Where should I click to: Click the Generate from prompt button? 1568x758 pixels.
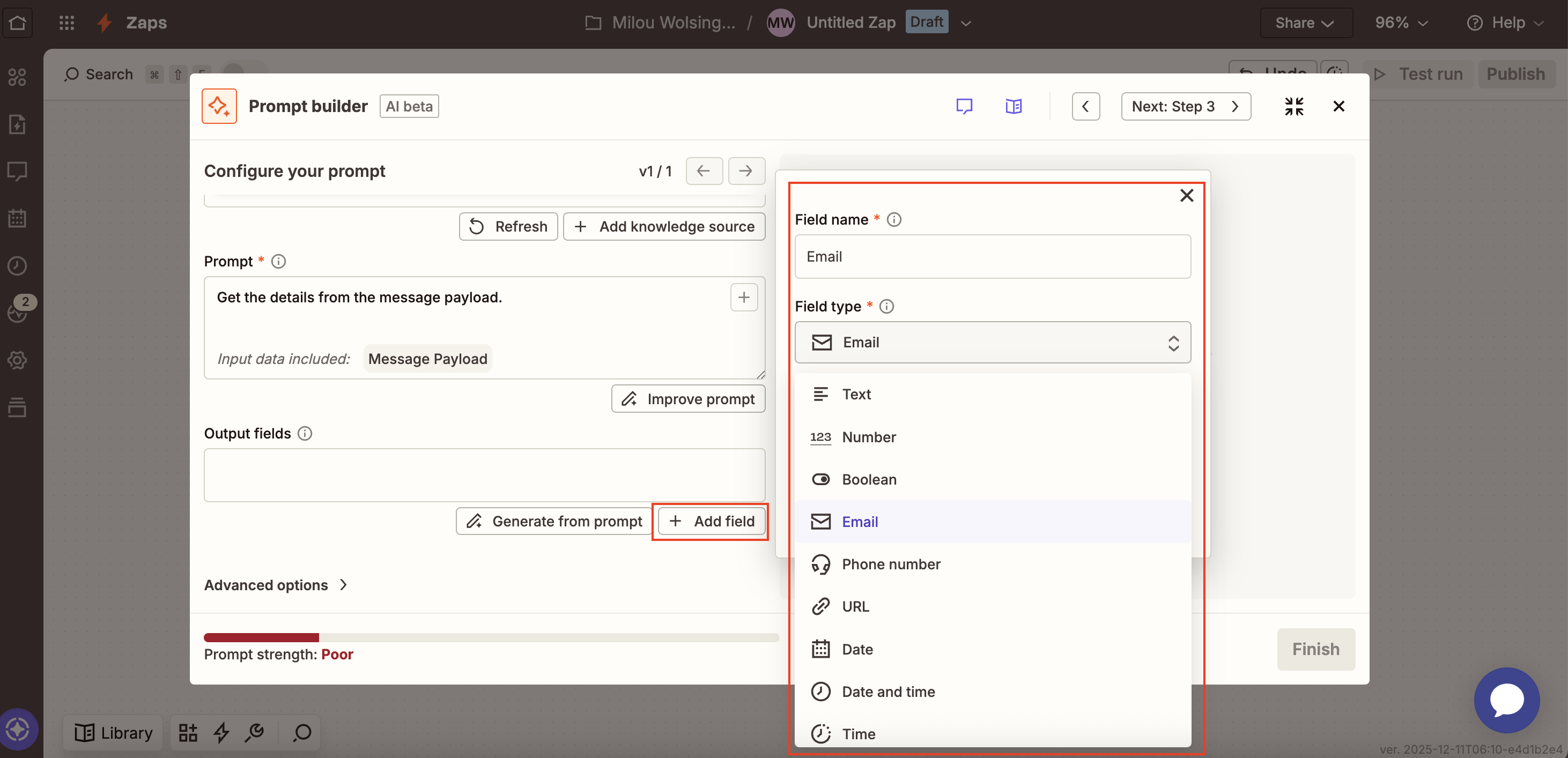click(x=553, y=522)
